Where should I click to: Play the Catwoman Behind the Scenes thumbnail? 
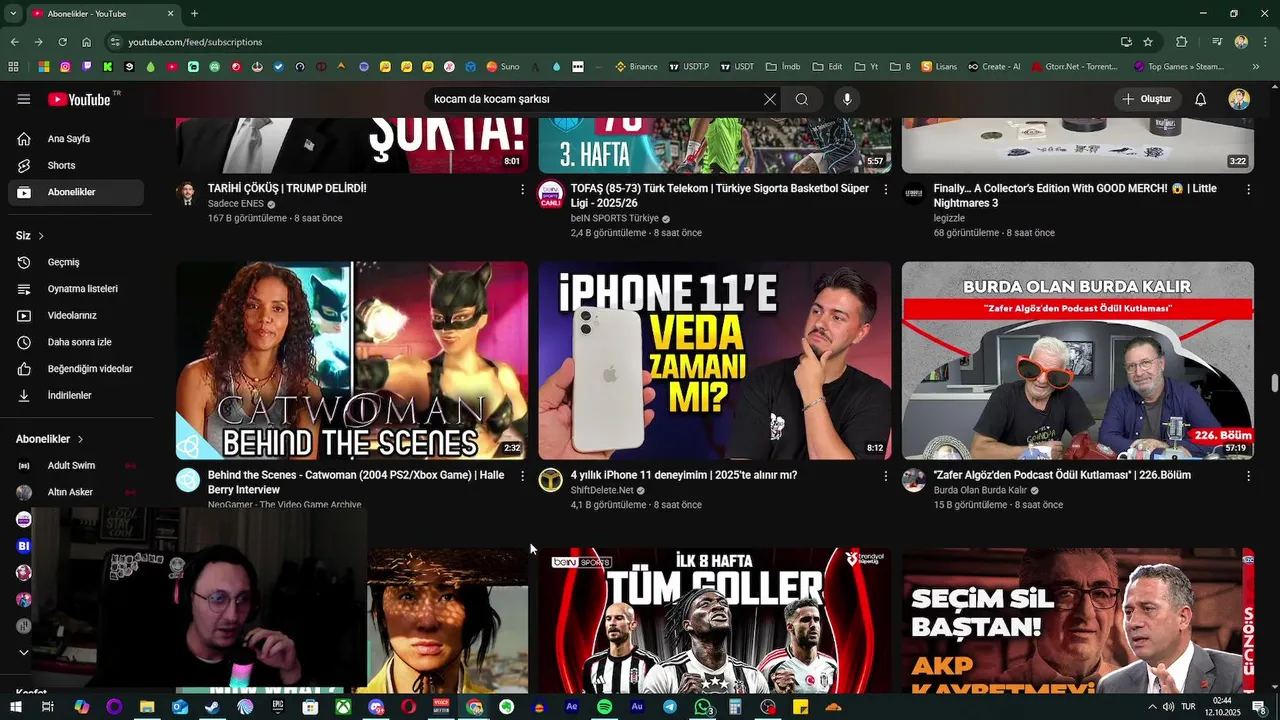pos(352,360)
